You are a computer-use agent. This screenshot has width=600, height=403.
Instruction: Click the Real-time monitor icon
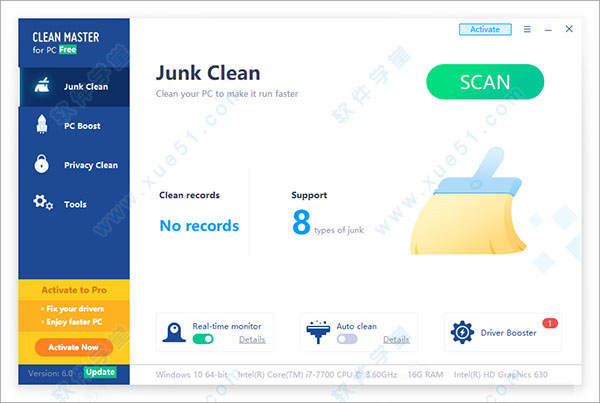(175, 332)
